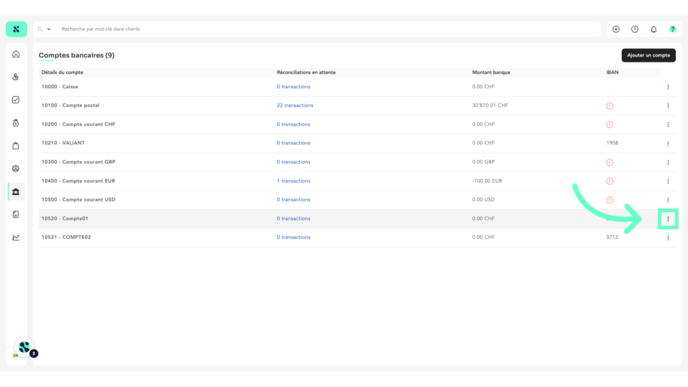The width and height of the screenshot is (688, 387).
Task: Click the green app logo at top left
Action: 16,29
